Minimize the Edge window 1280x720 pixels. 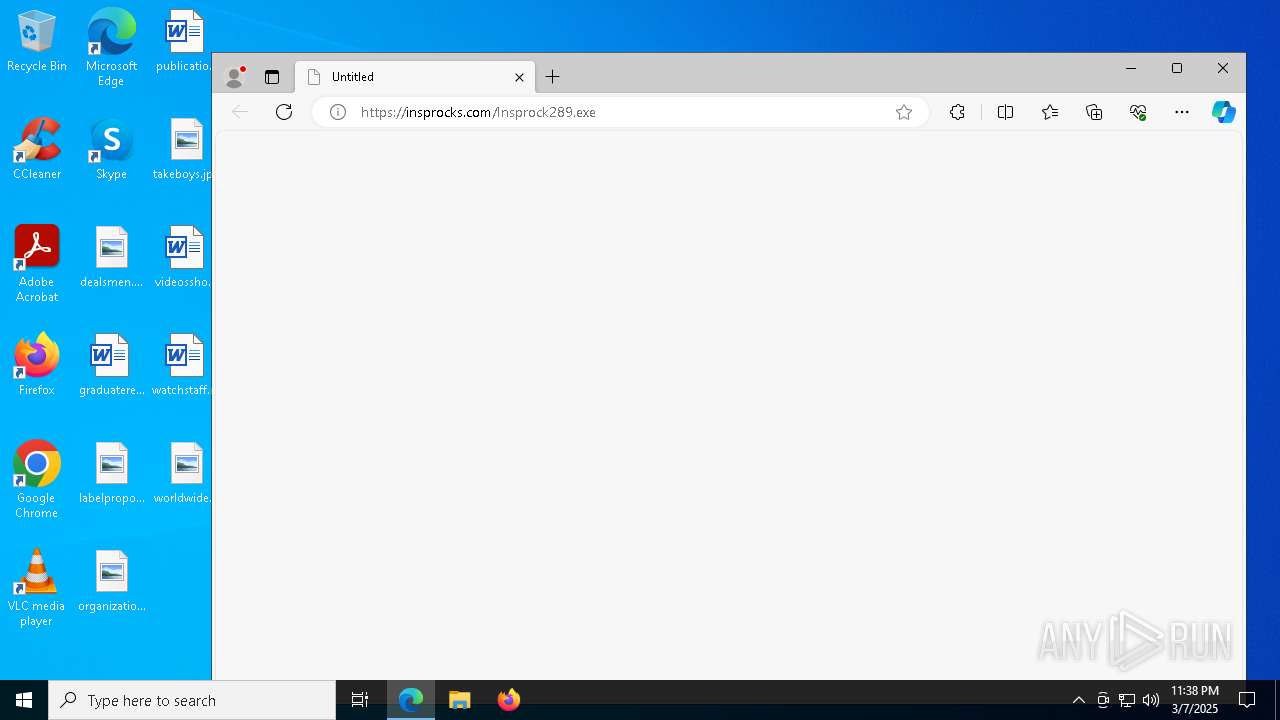click(1131, 68)
